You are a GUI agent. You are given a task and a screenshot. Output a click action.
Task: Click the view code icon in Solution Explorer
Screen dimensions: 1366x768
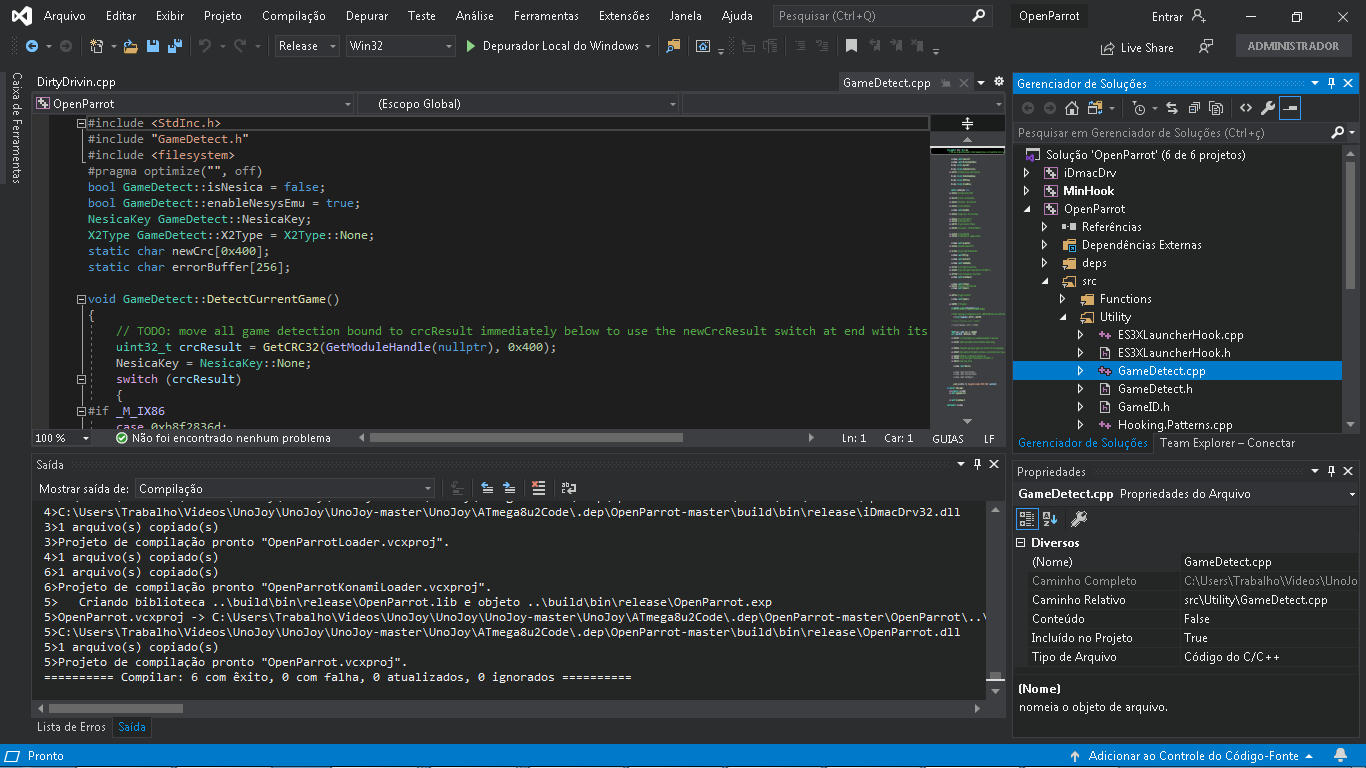(x=1246, y=108)
